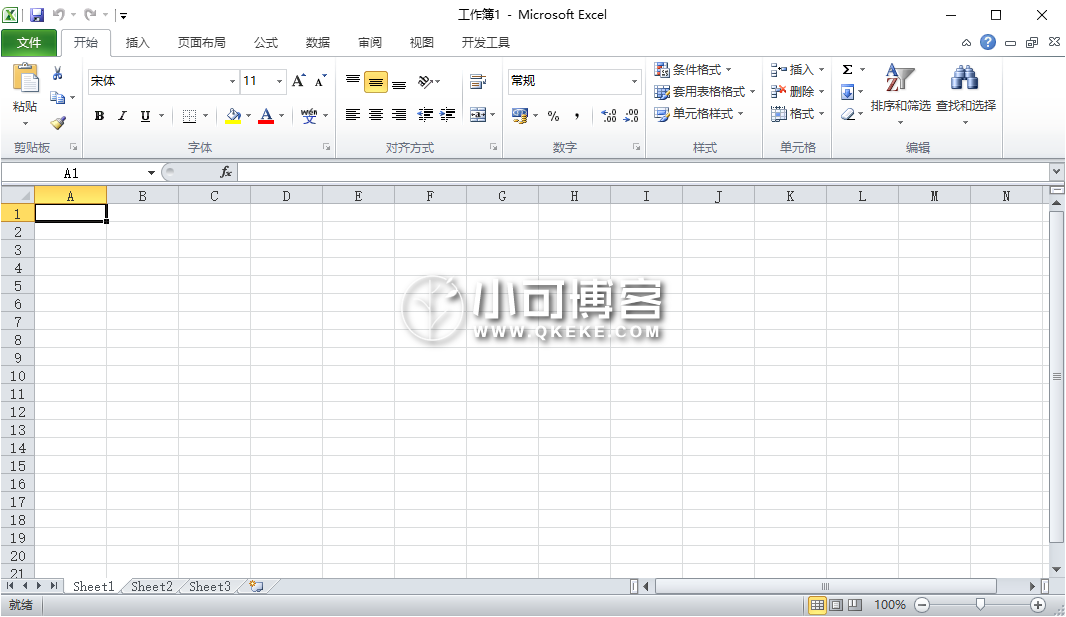Open the 套用表格格式 dropdown
The image size is (1066, 617).
[x=705, y=92]
